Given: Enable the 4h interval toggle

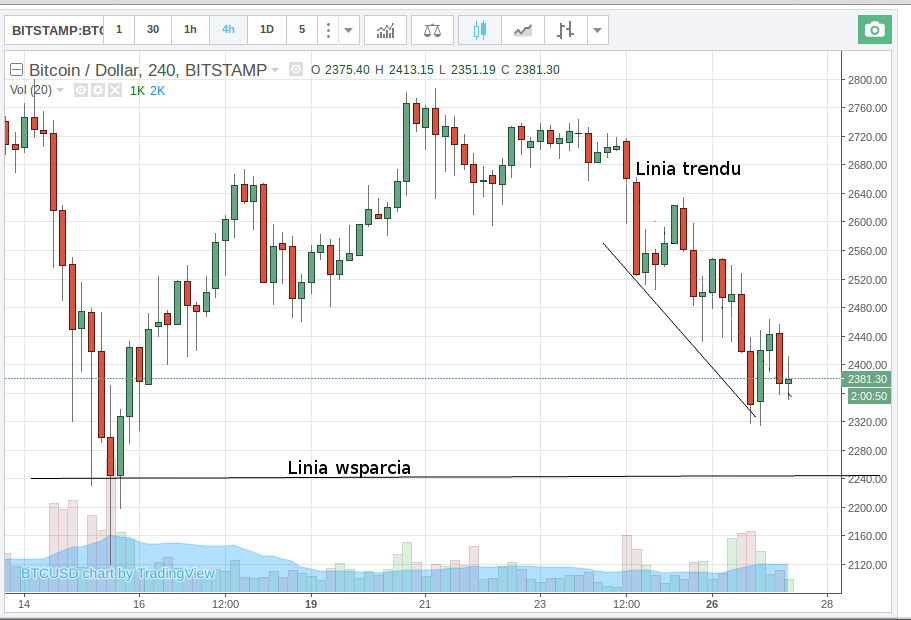Looking at the screenshot, I should pos(227,30).
